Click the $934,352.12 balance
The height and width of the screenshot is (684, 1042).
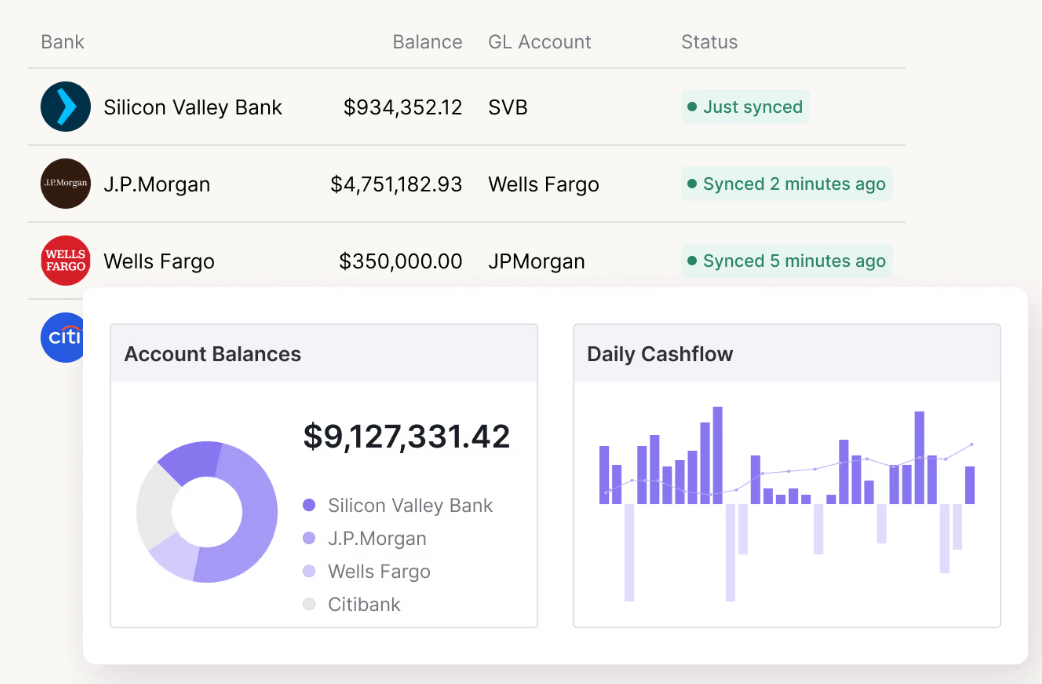click(403, 107)
